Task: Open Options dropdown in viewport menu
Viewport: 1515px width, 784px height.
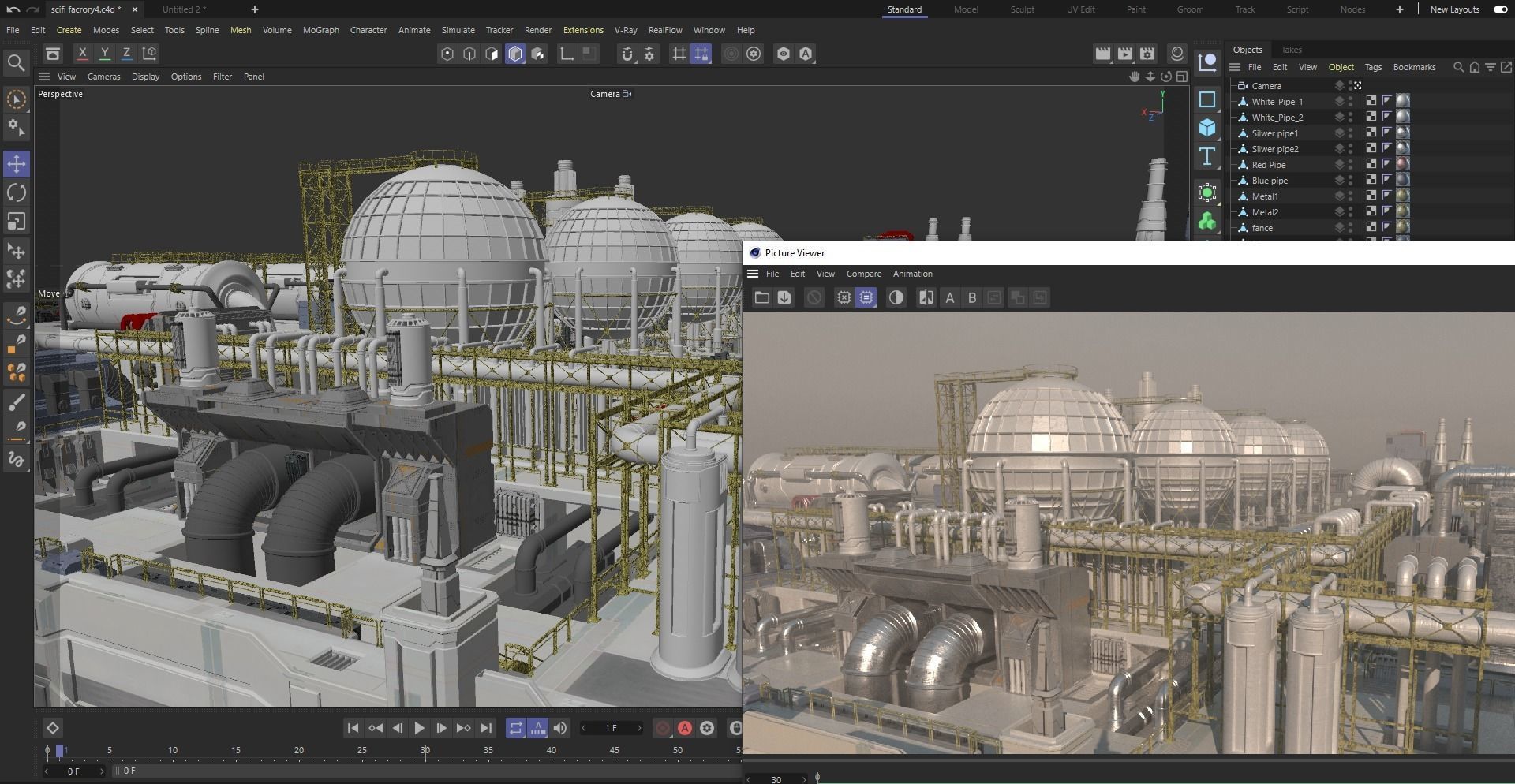Action: click(186, 77)
